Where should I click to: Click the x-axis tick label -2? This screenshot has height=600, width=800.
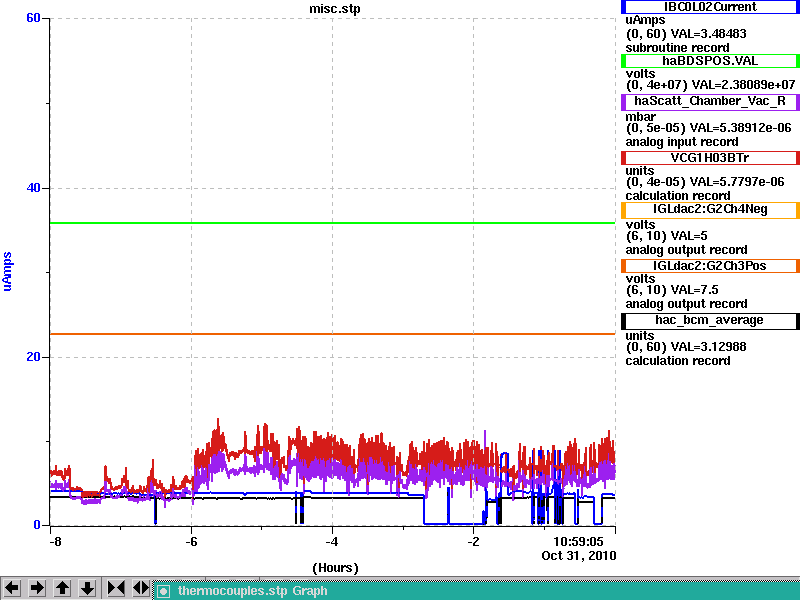473,542
